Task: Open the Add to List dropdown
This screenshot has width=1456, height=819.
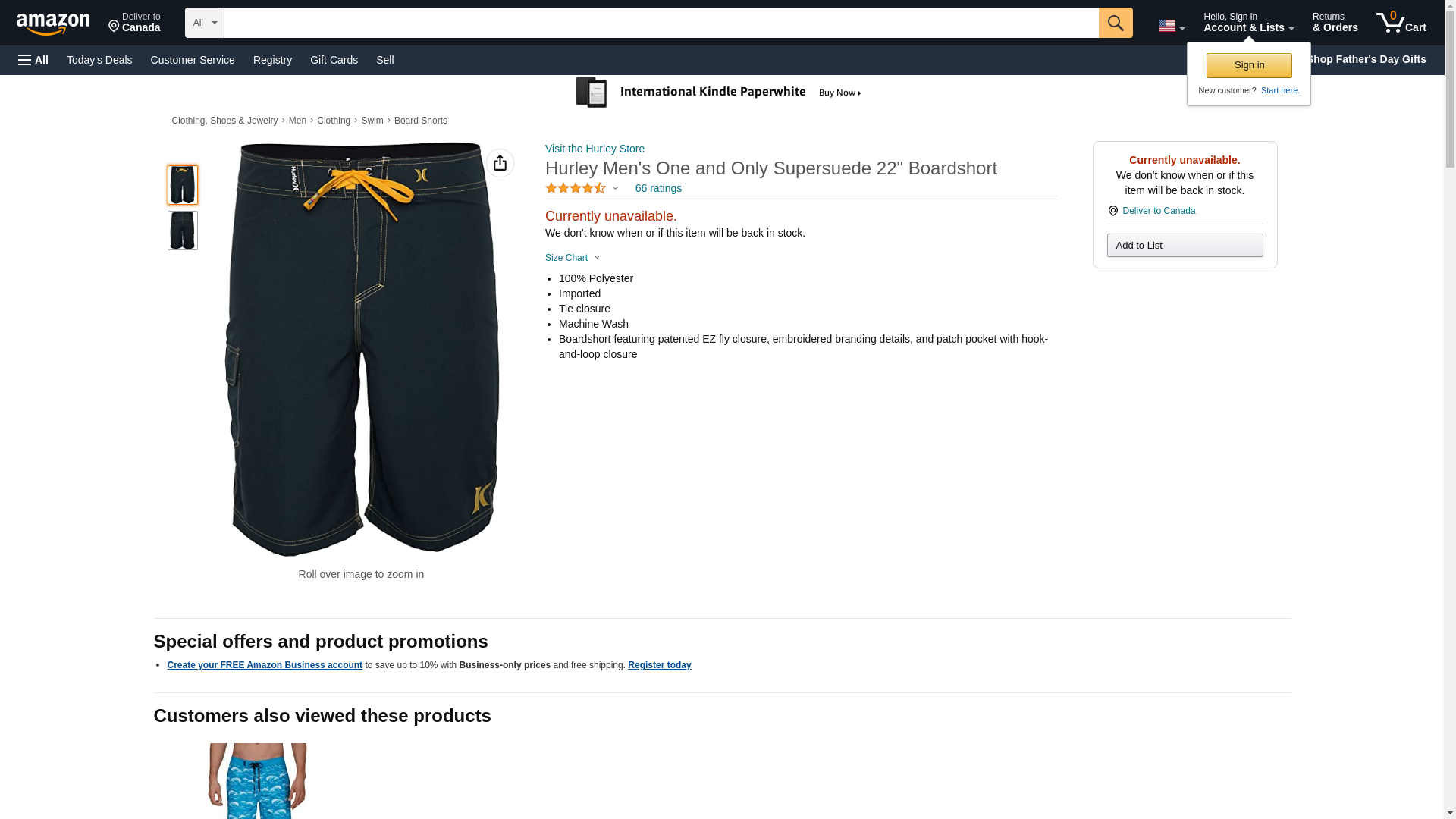Action: [x=1185, y=245]
